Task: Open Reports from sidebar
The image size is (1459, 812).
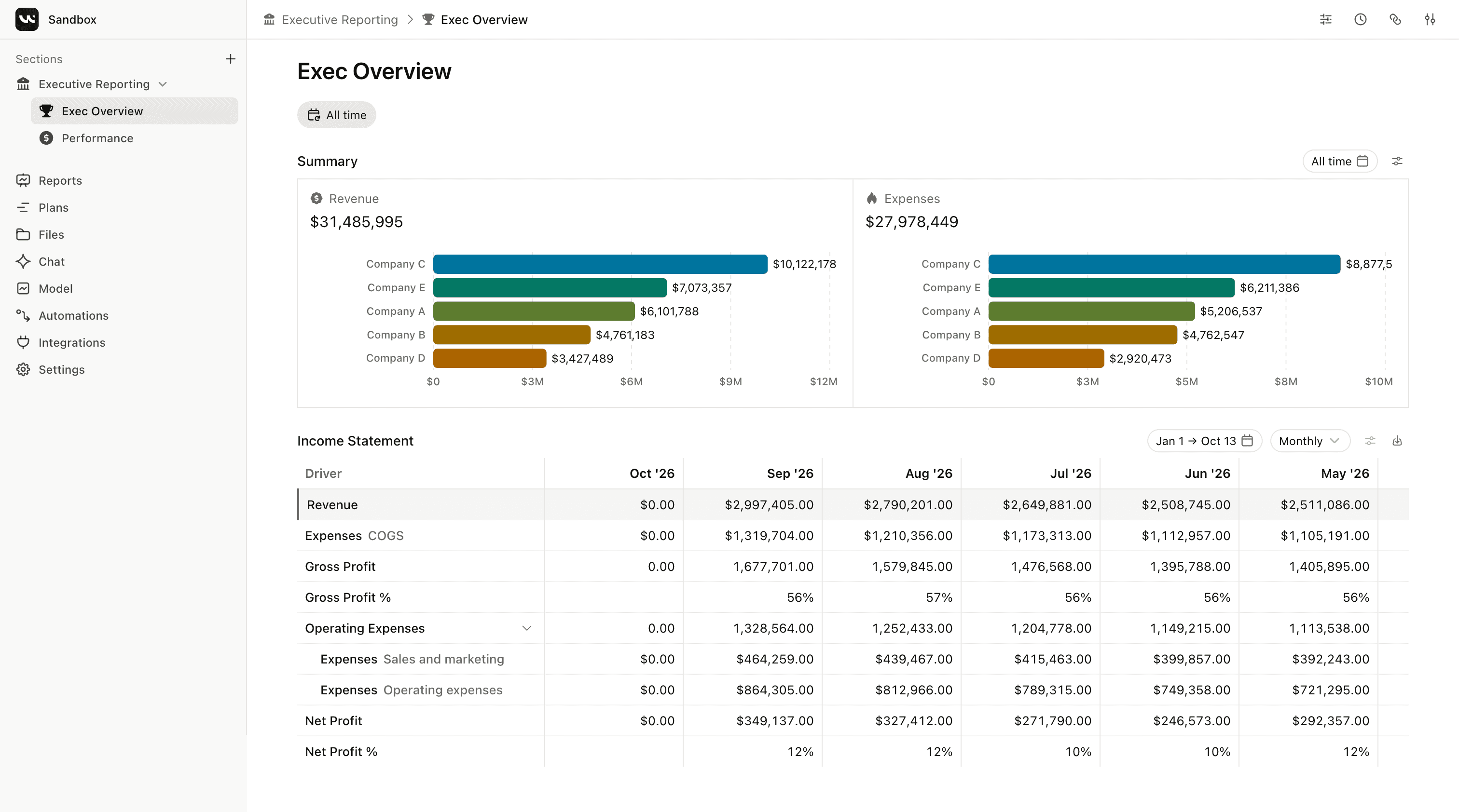Action: tap(60, 180)
